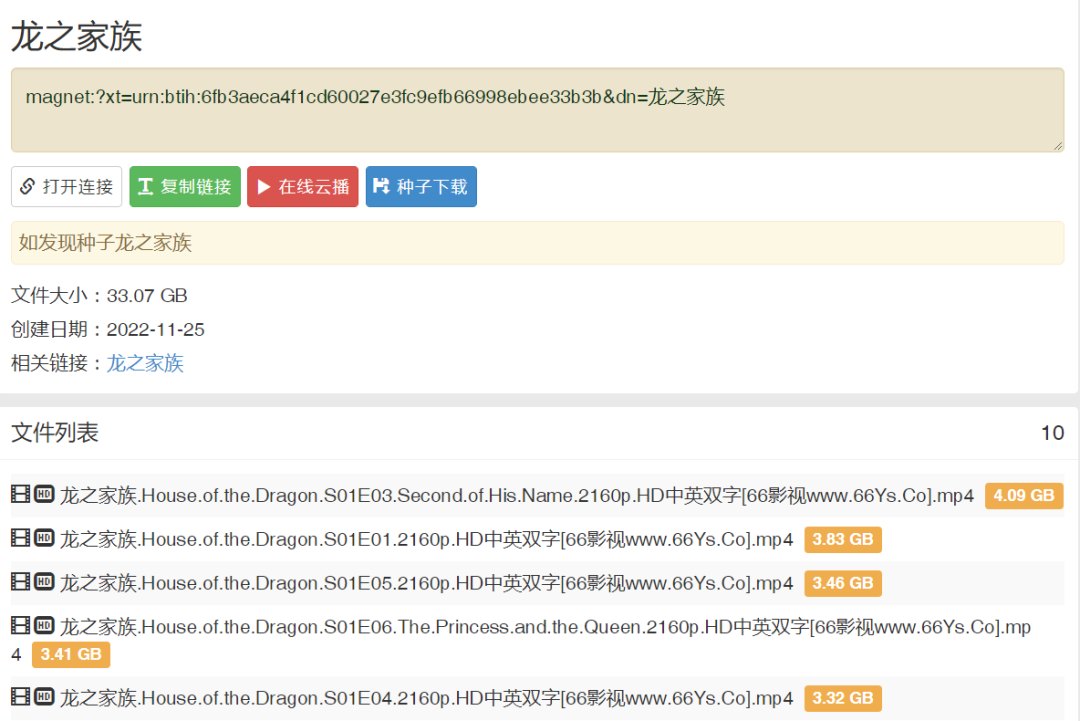Click the 文件大小 33.07 GB text
The image size is (1080, 721).
99,295
